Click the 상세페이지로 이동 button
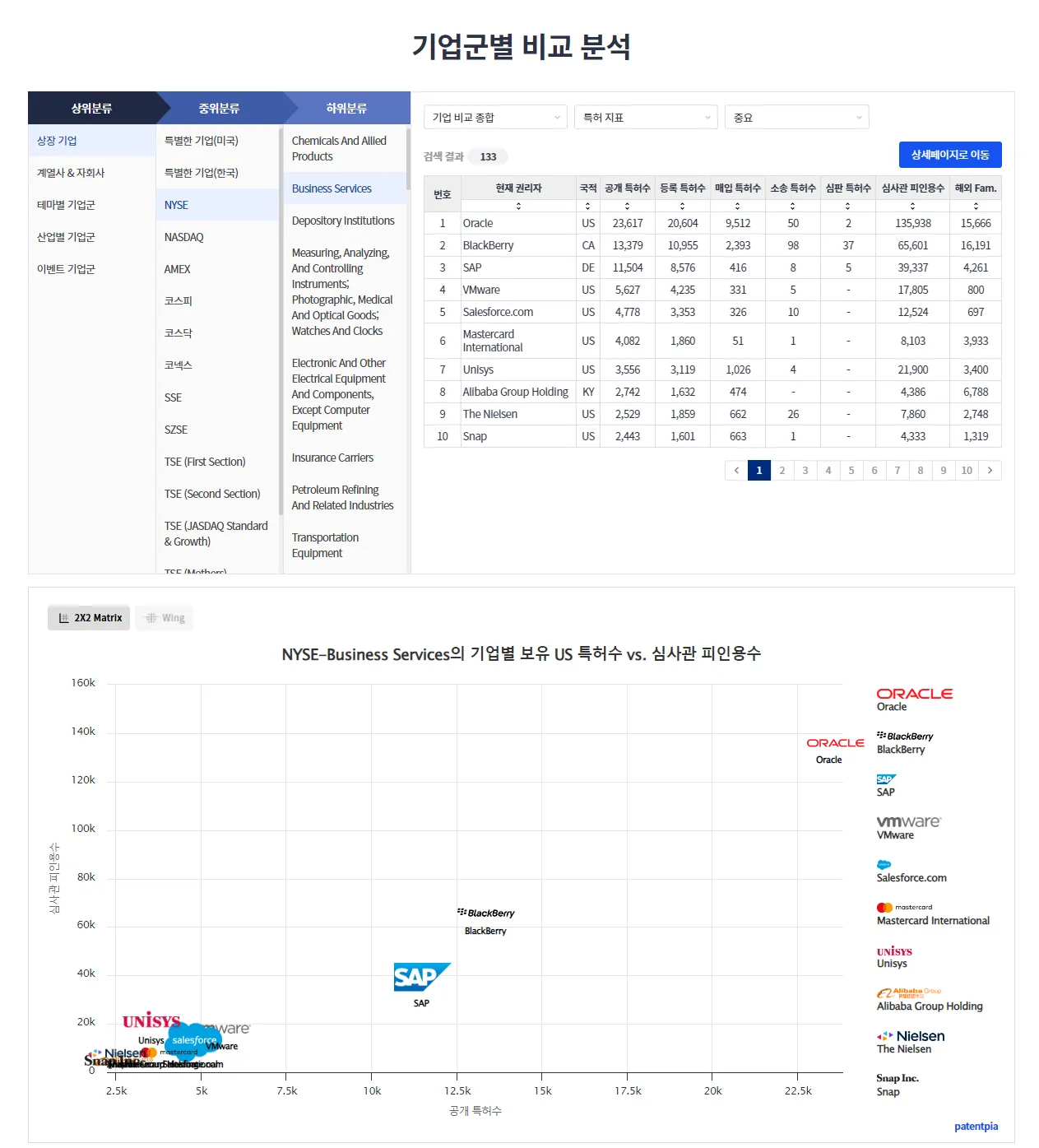This screenshot has width=1039, height=1148. [x=950, y=155]
